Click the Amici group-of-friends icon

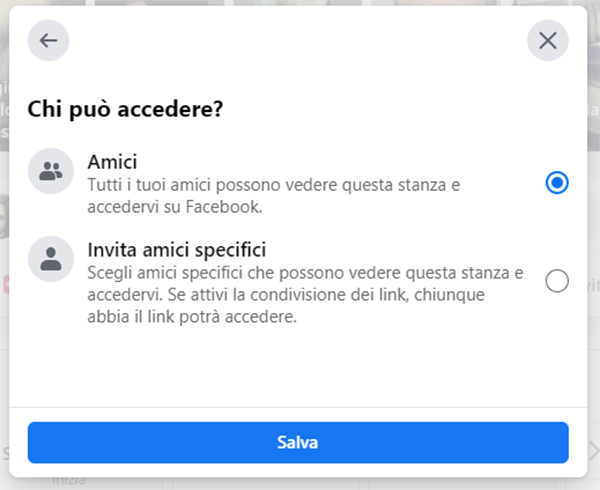tap(50, 172)
